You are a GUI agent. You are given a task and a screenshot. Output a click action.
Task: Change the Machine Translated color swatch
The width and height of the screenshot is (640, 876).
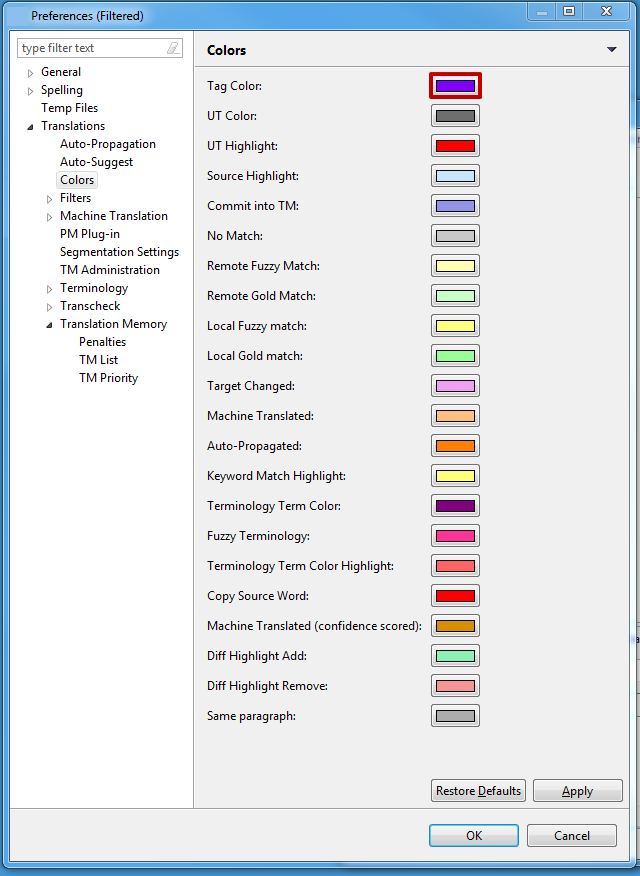(455, 416)
